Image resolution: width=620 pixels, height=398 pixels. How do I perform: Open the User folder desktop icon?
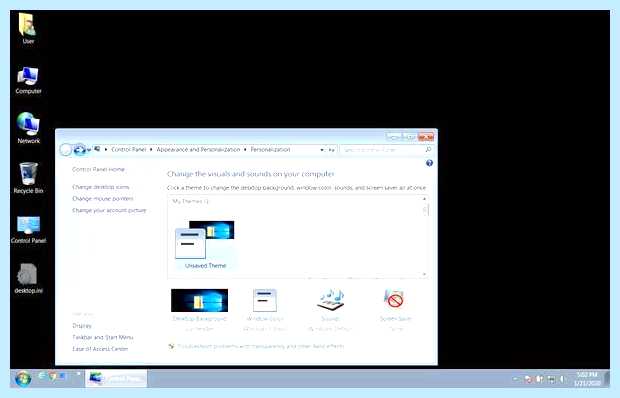(28, 28)
